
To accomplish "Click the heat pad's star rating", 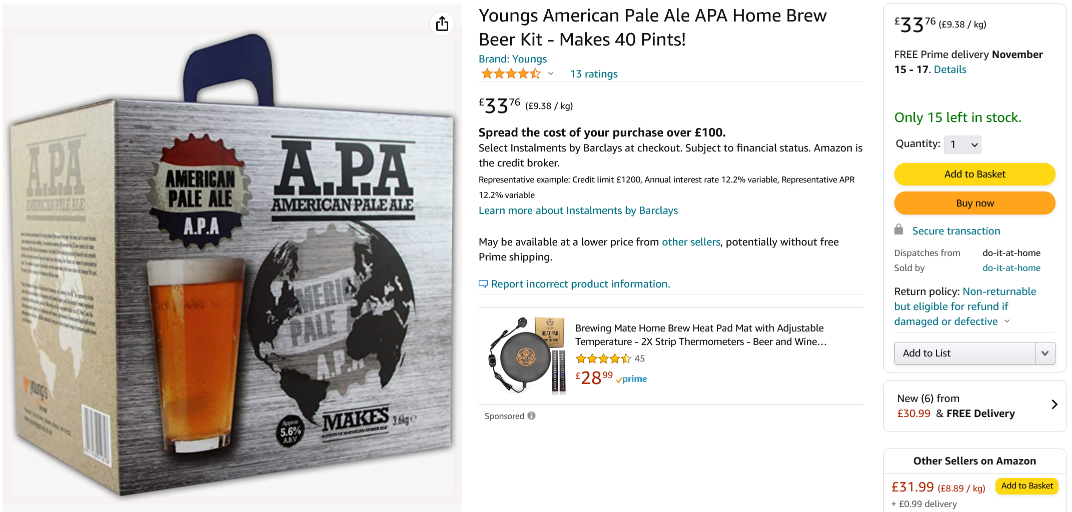I will [x=603, y=358].
